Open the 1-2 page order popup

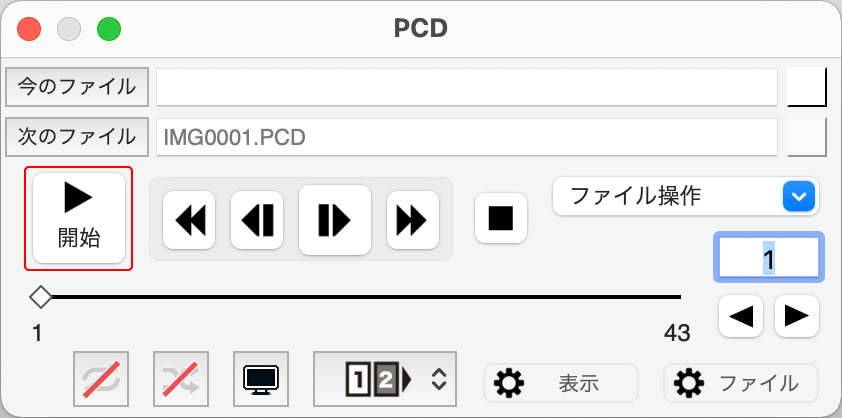[x=385, y=379]
